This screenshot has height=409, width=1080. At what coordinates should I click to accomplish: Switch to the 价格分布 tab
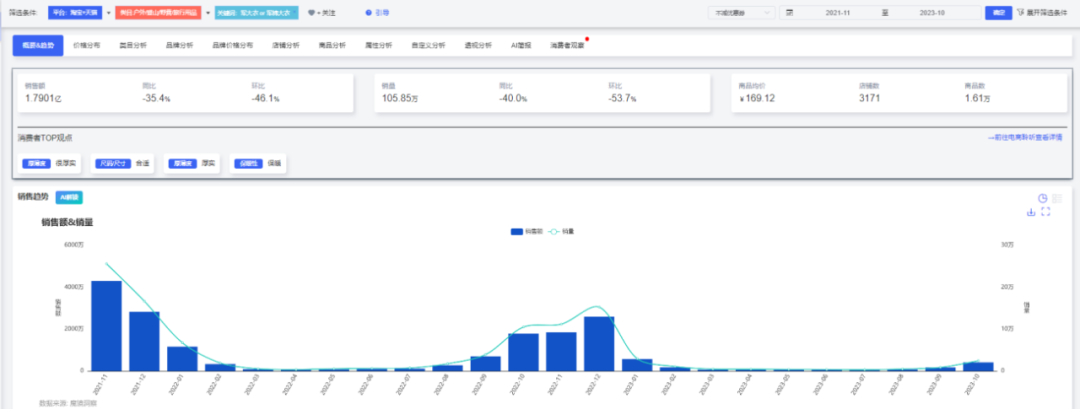87,46
